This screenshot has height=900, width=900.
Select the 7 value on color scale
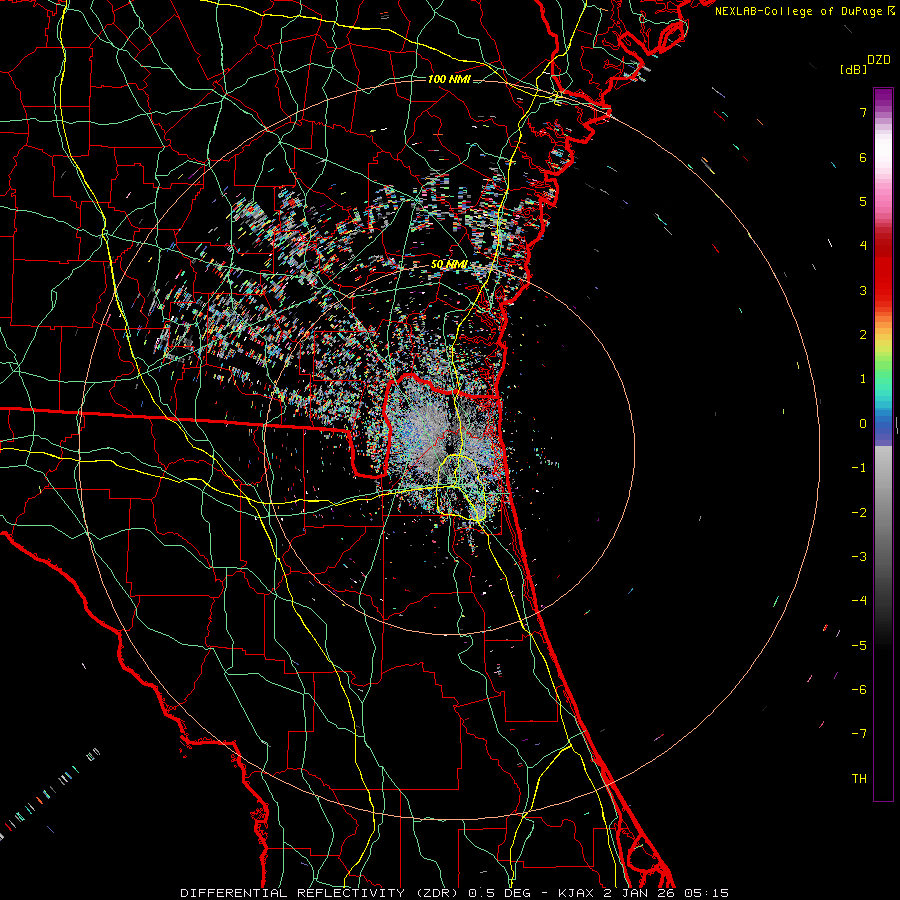pyautogui.click(x=863, y=112)
